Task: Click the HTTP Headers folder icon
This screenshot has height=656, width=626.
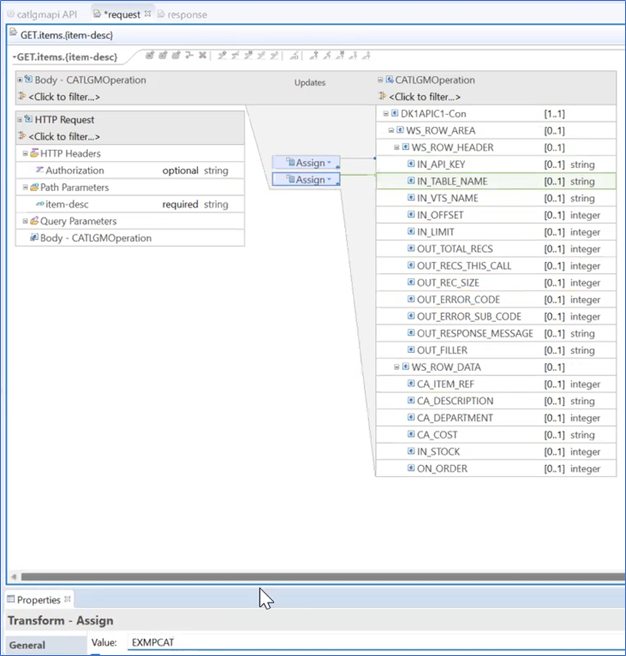Action: click(x=34, y=153)
